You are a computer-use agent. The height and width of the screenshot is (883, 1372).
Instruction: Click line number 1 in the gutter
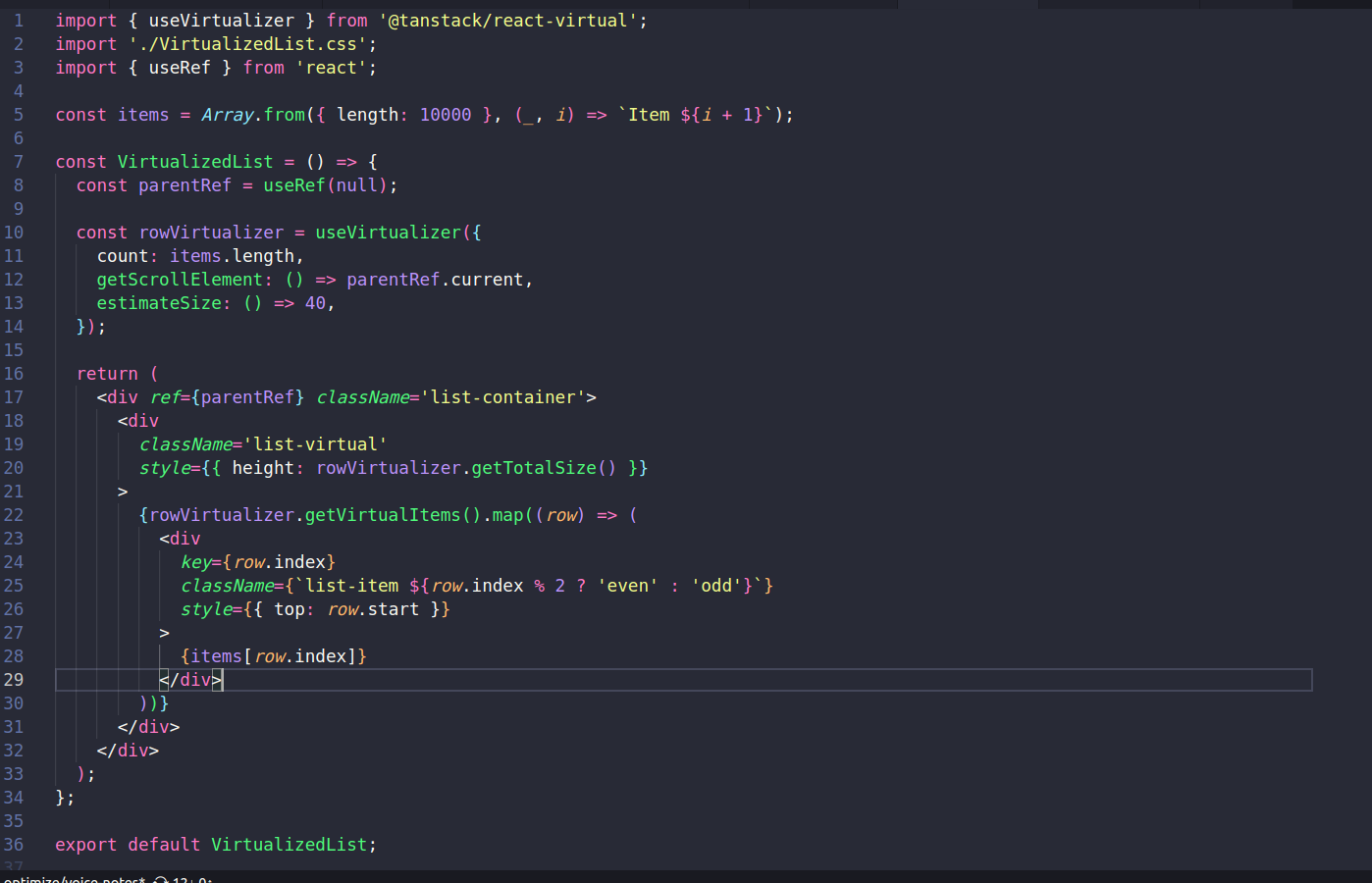click(18, 21)
